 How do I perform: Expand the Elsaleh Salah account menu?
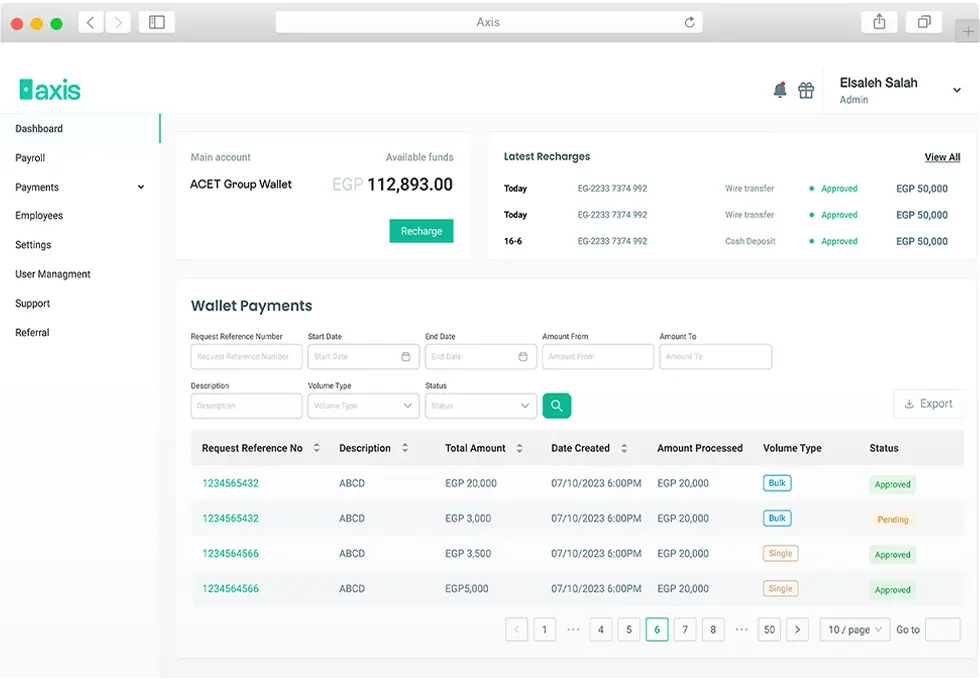[956, 90]
